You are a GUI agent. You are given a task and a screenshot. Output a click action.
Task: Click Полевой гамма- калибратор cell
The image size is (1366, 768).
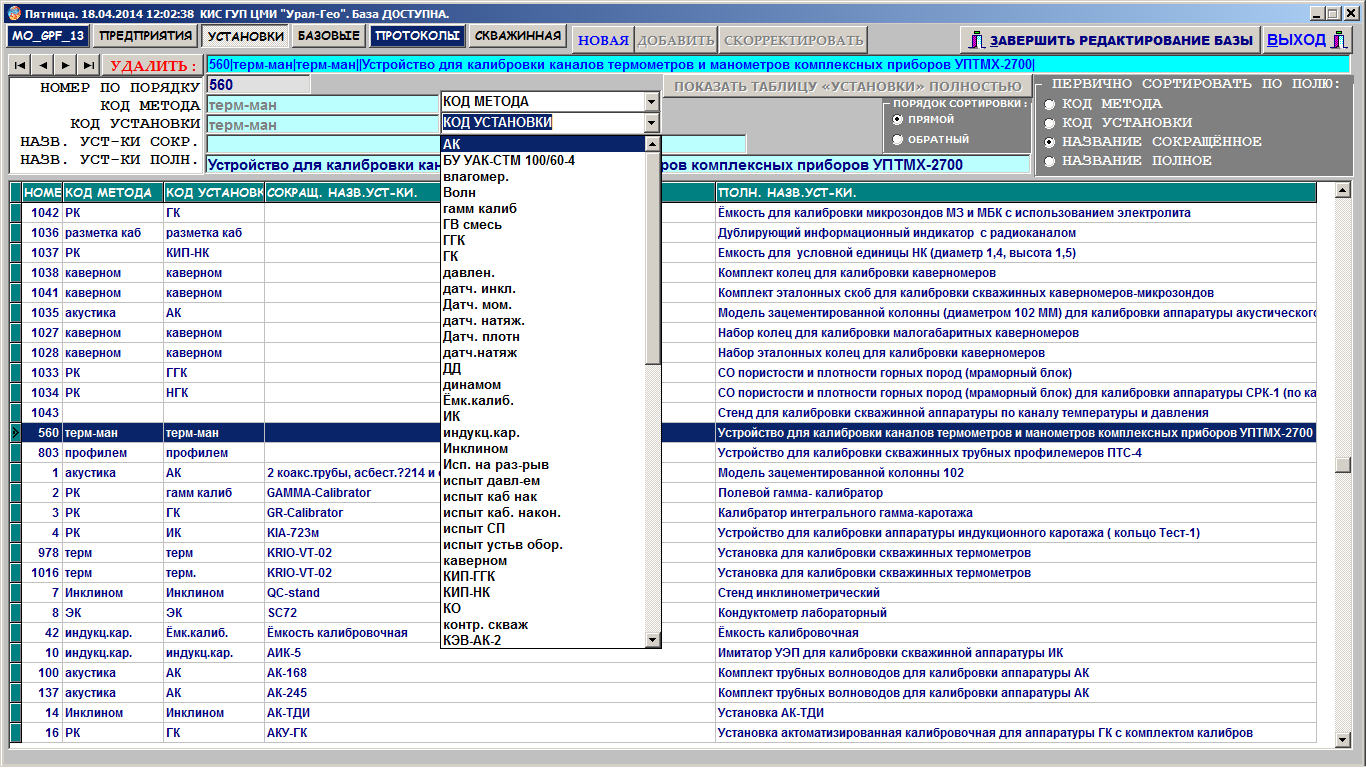[x=1016, y=493]
